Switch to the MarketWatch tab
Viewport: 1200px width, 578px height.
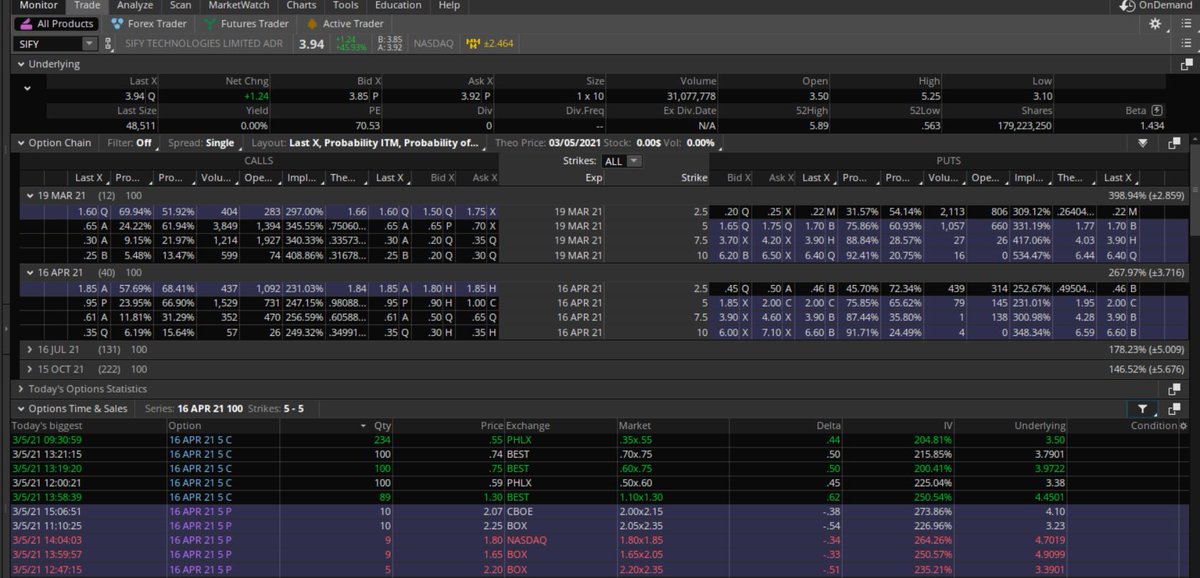pos(239,5)
